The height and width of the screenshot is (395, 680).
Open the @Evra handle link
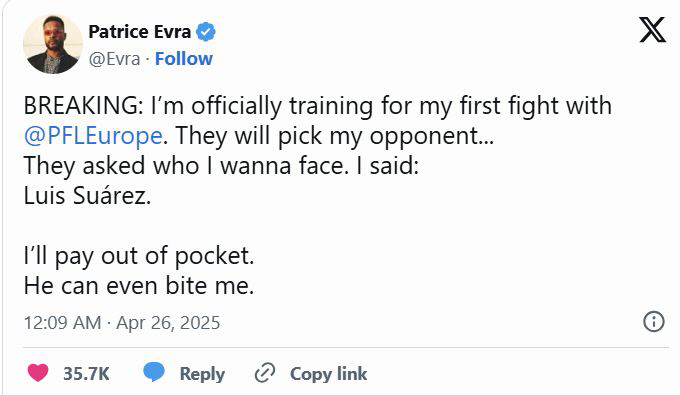[114, 59]
